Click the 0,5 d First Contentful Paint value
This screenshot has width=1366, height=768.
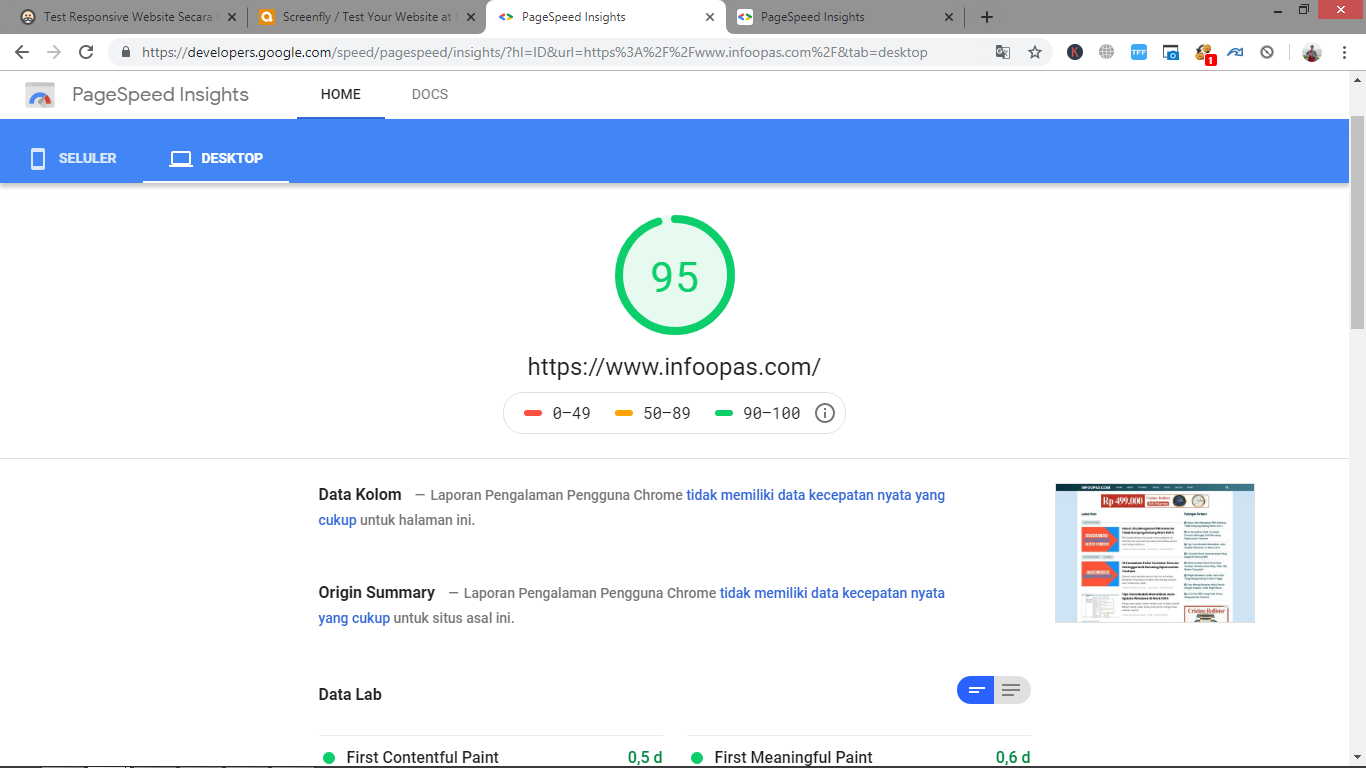click(645, 757)
